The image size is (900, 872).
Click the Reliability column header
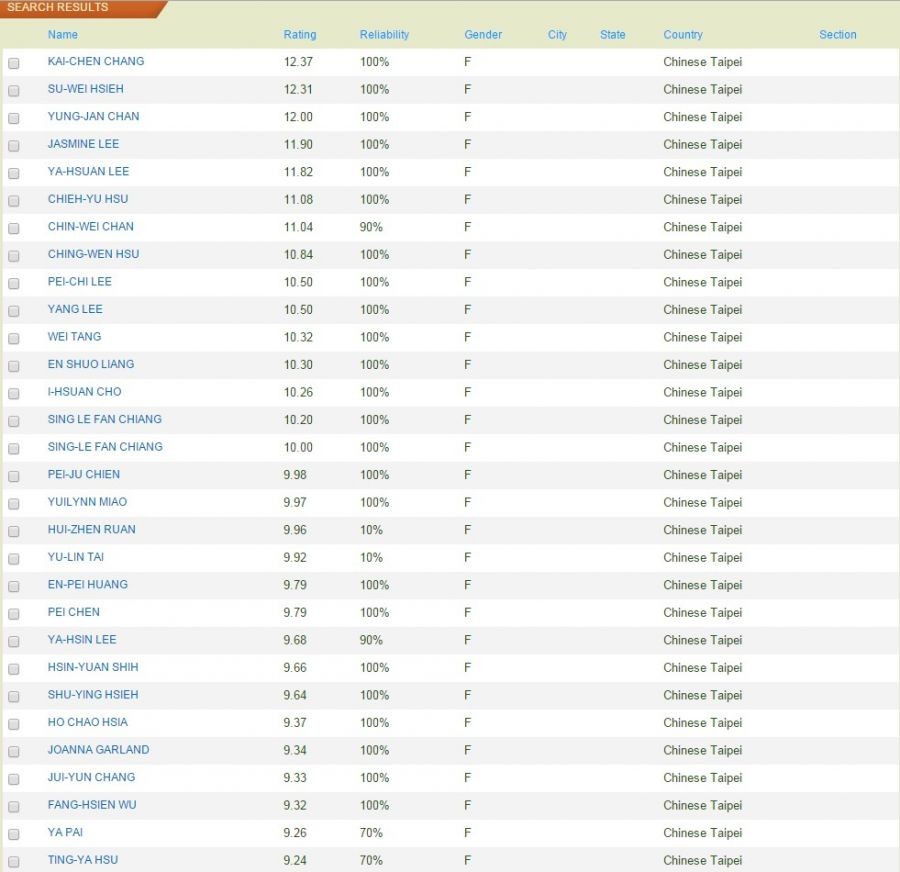(x=384, y=34)
